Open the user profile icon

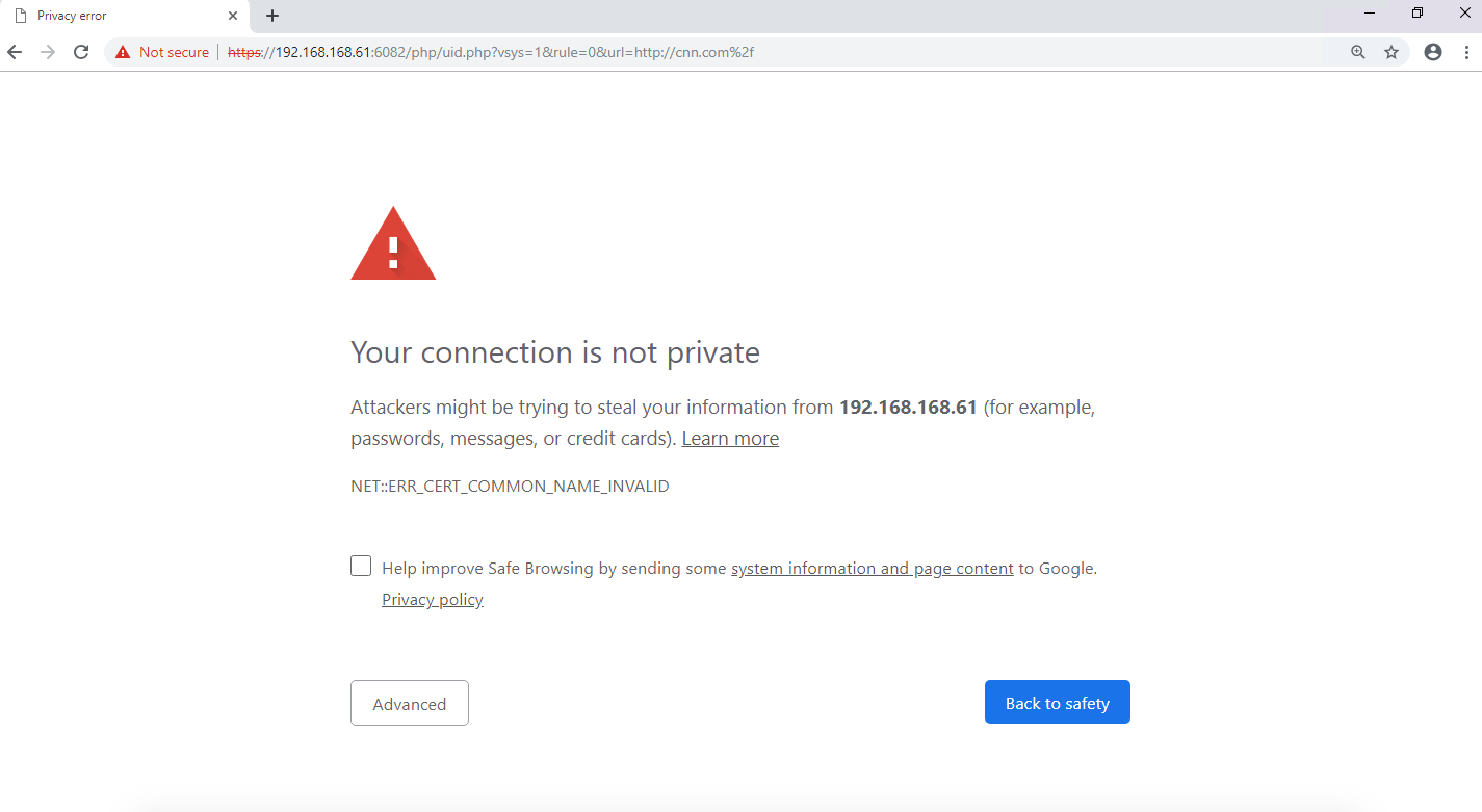point(1433,53)
